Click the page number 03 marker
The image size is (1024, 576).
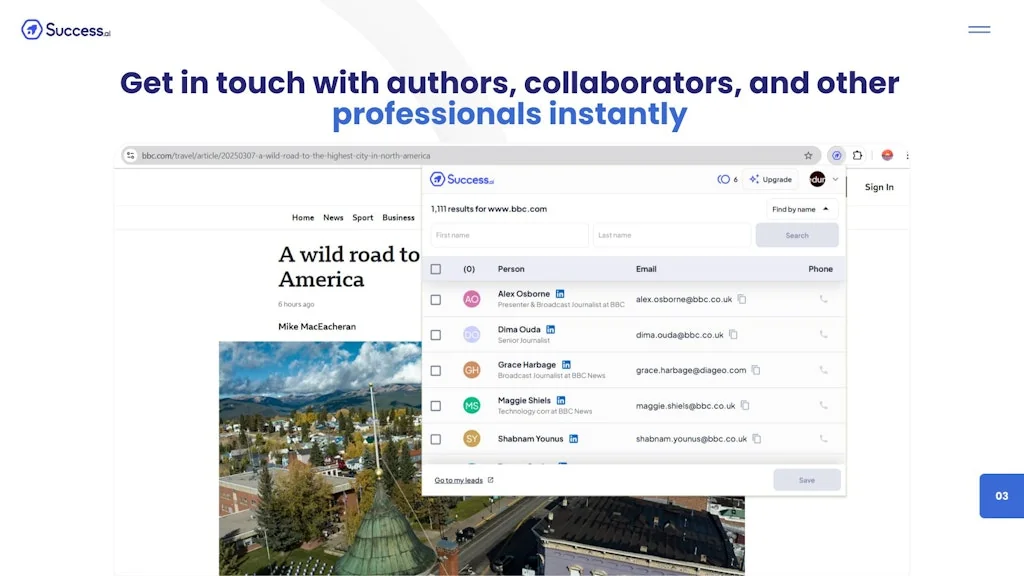pos(1001,495)
